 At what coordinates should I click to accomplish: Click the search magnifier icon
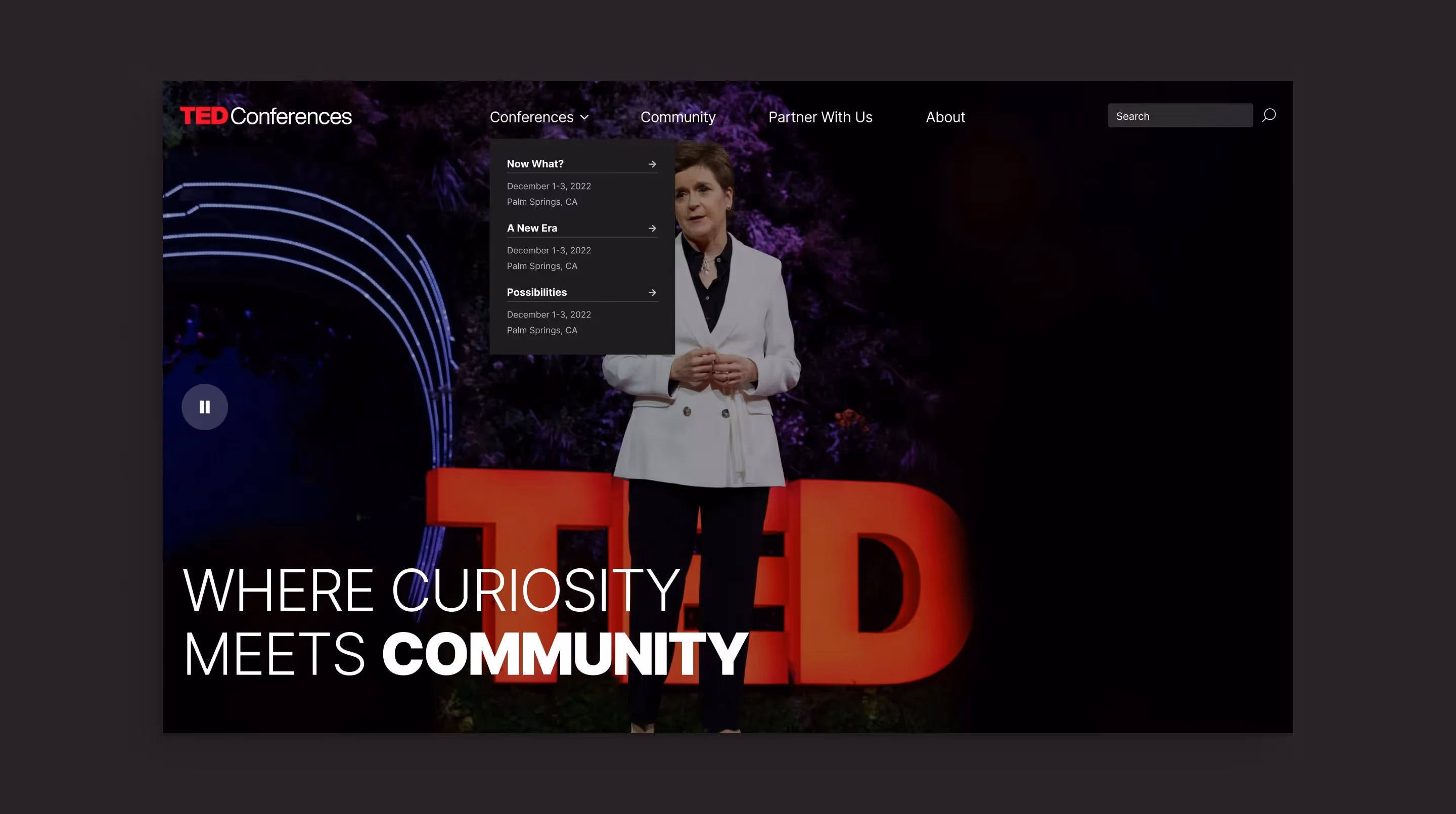click(1269, 115)
